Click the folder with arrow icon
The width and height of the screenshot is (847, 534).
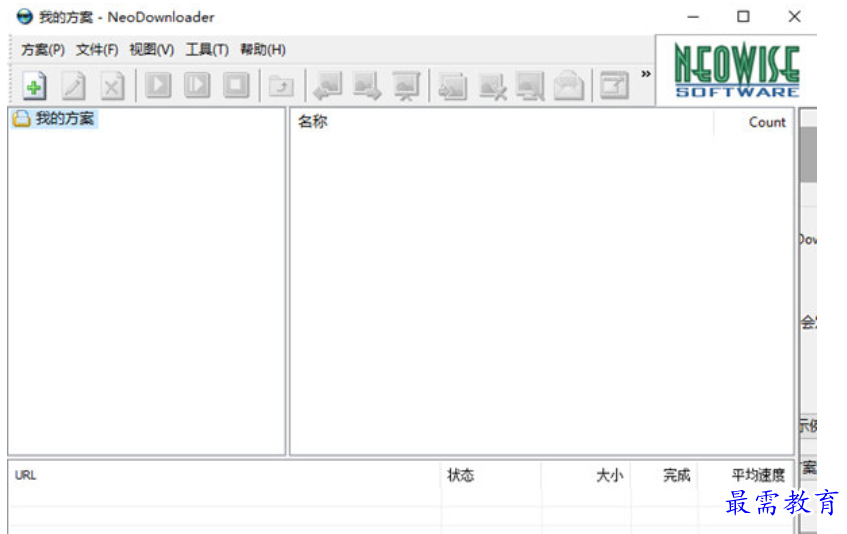pos(281,86)
